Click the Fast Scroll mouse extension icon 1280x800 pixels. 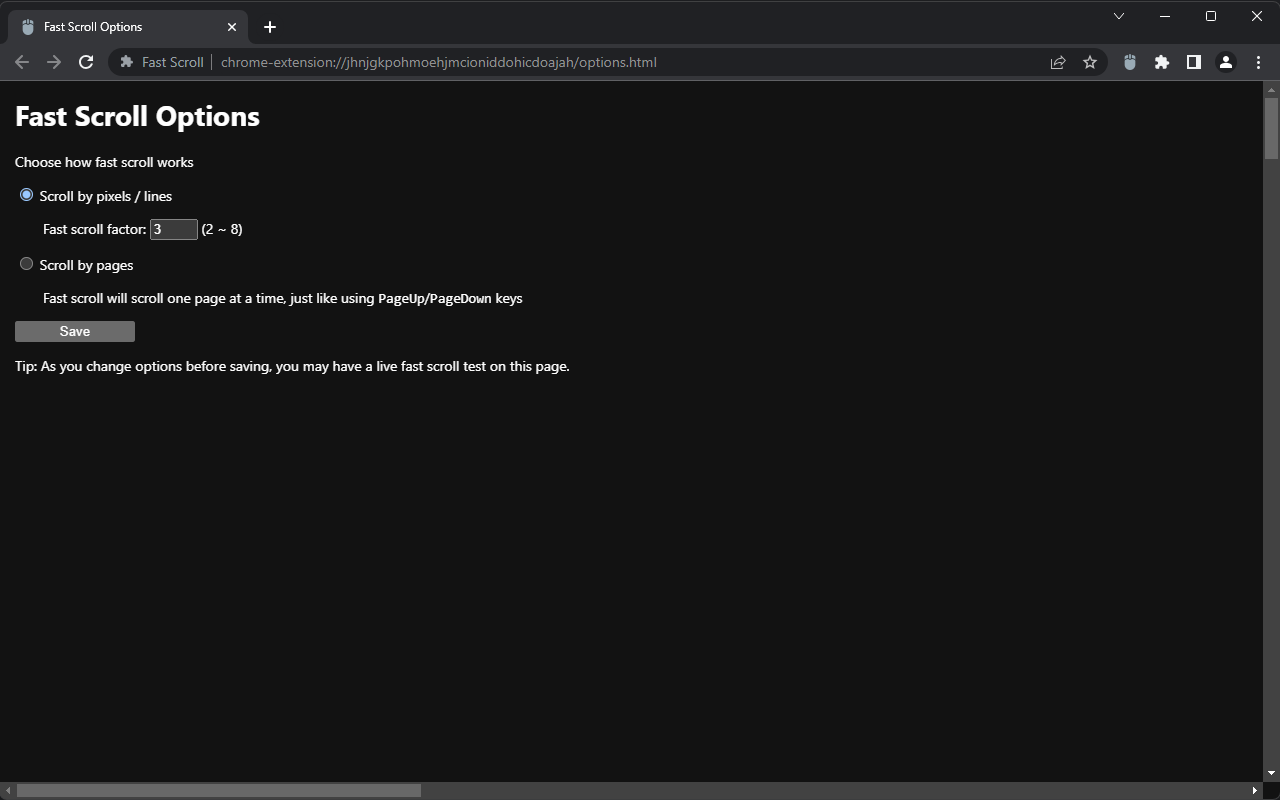[1130, 62]
